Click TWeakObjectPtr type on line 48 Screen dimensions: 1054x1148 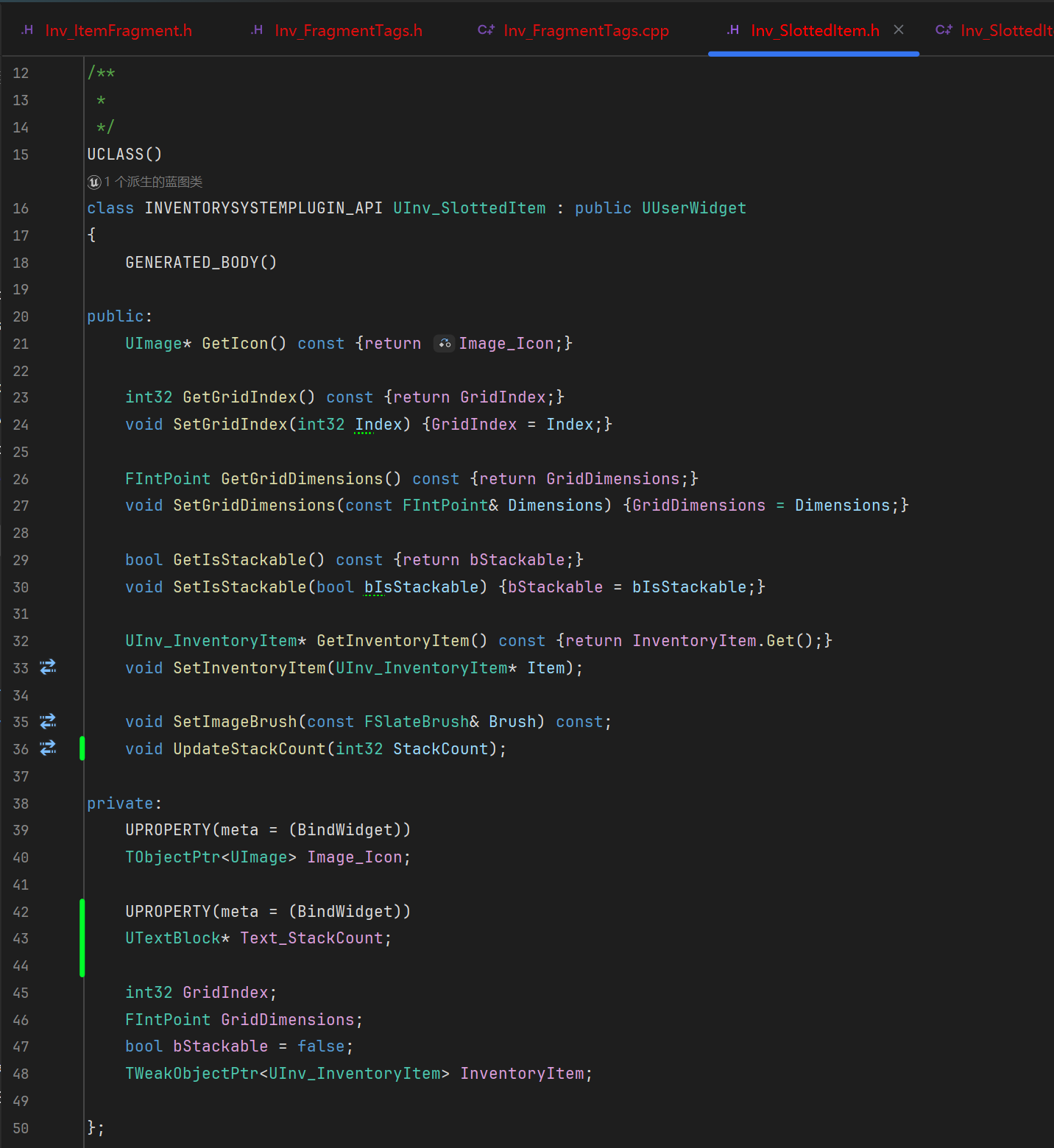pyautogui.click(x=192, y=1074)
